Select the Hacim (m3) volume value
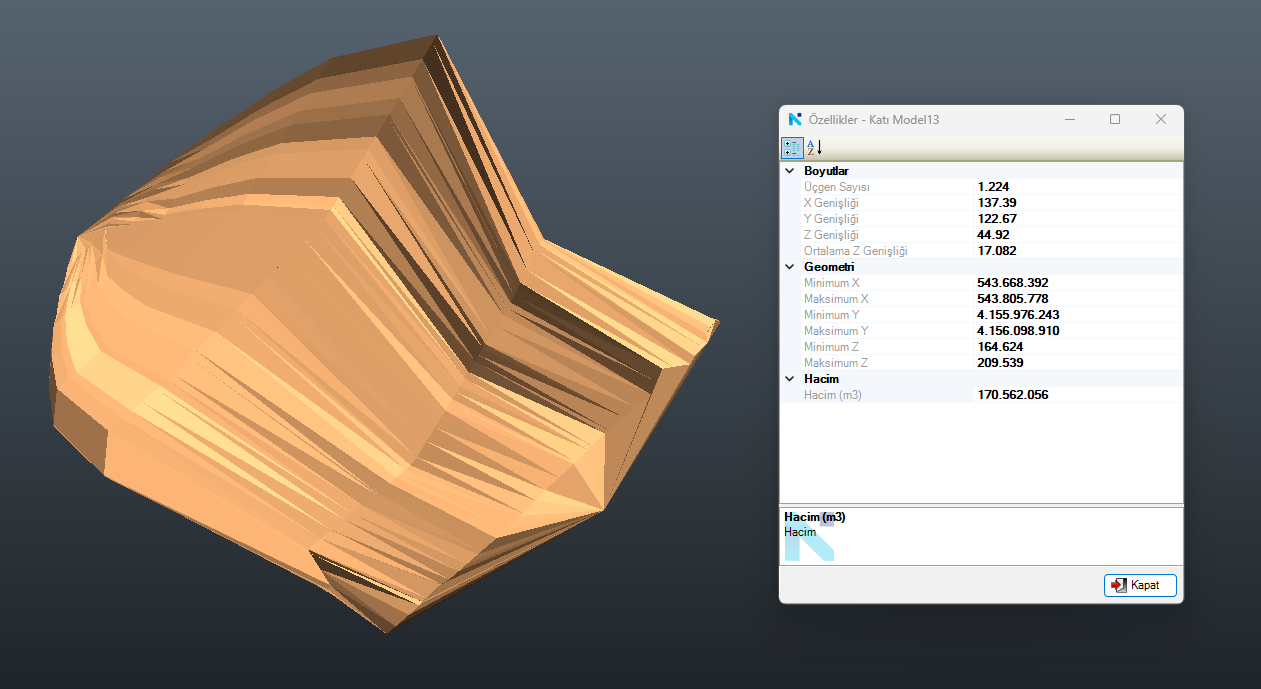The height and width of the screenshot is (689, 1261). pyautogui.click(x=1012, y=395)
